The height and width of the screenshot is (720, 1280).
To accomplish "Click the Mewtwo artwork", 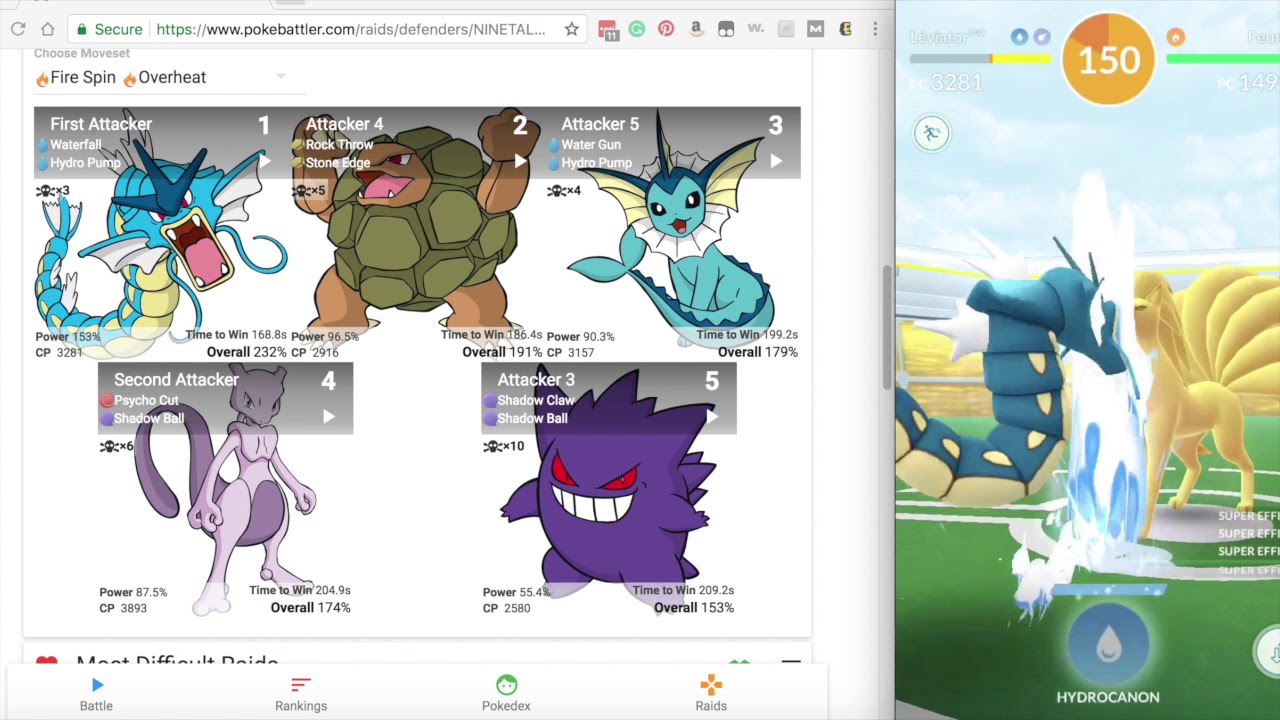I will 225,490.
